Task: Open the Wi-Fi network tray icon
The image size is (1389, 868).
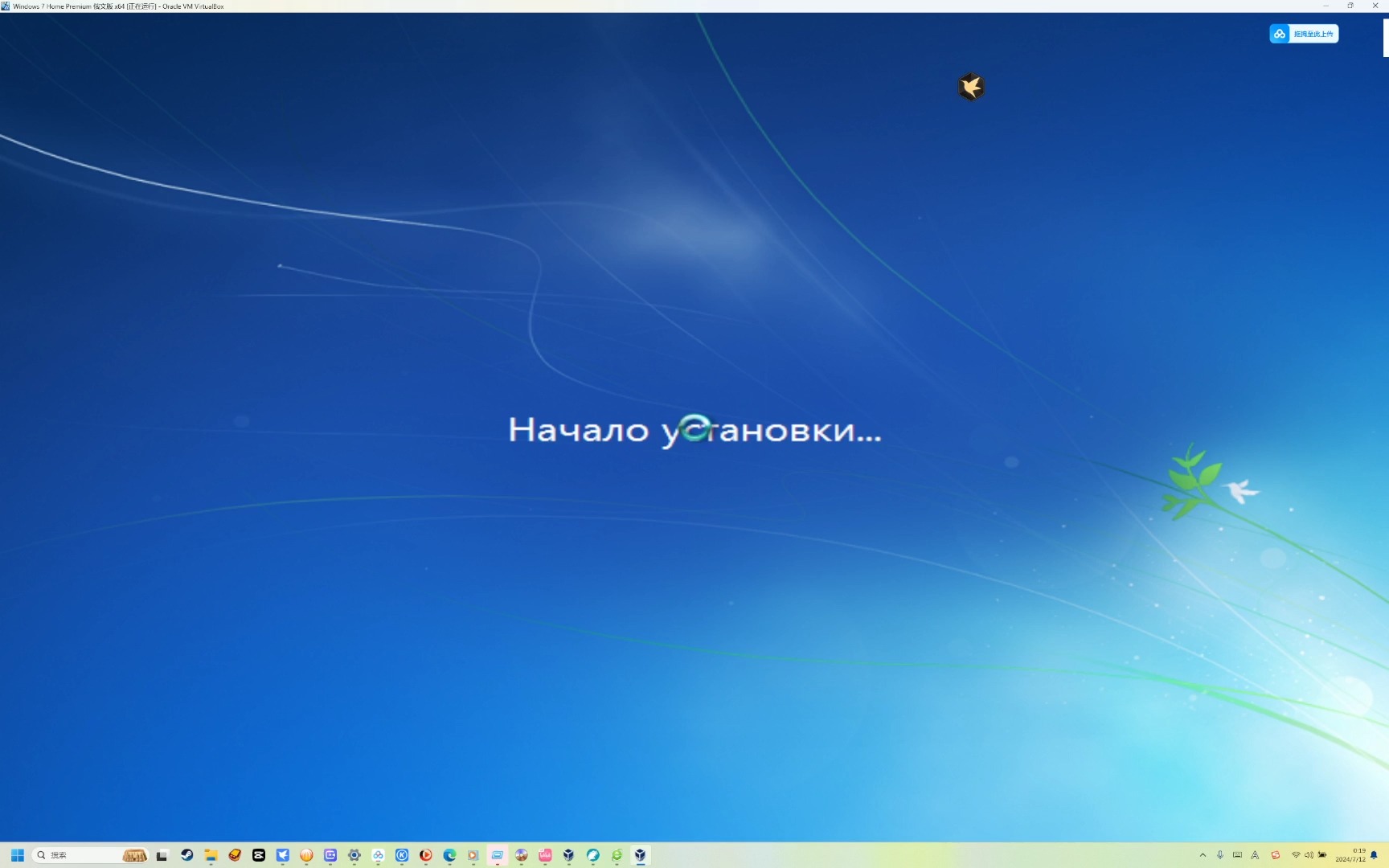Action: tap(1296, 855)
